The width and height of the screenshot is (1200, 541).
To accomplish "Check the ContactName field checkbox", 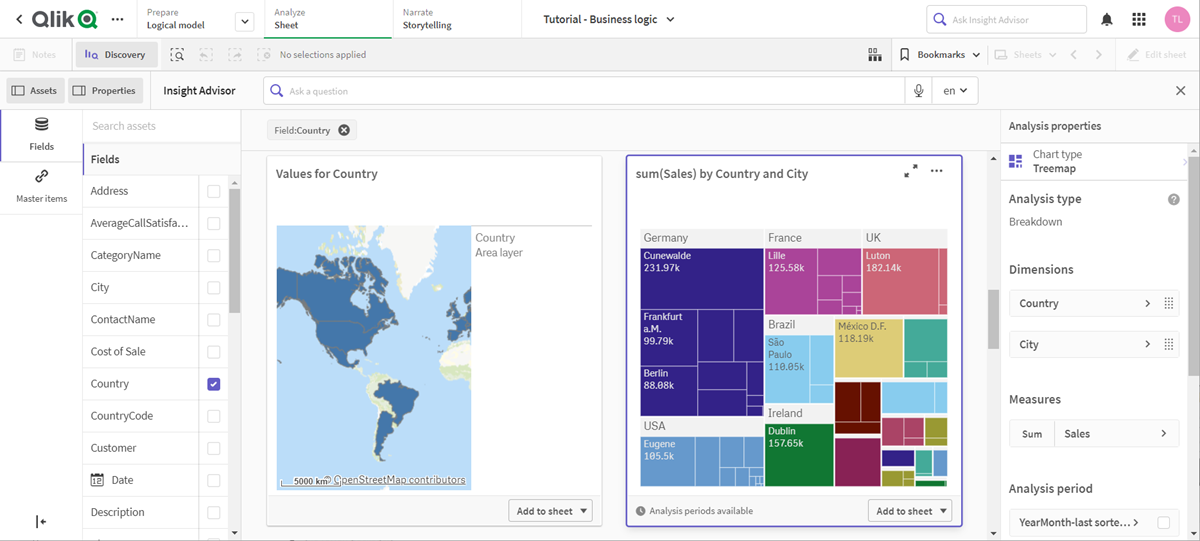I will pos(214,320).
